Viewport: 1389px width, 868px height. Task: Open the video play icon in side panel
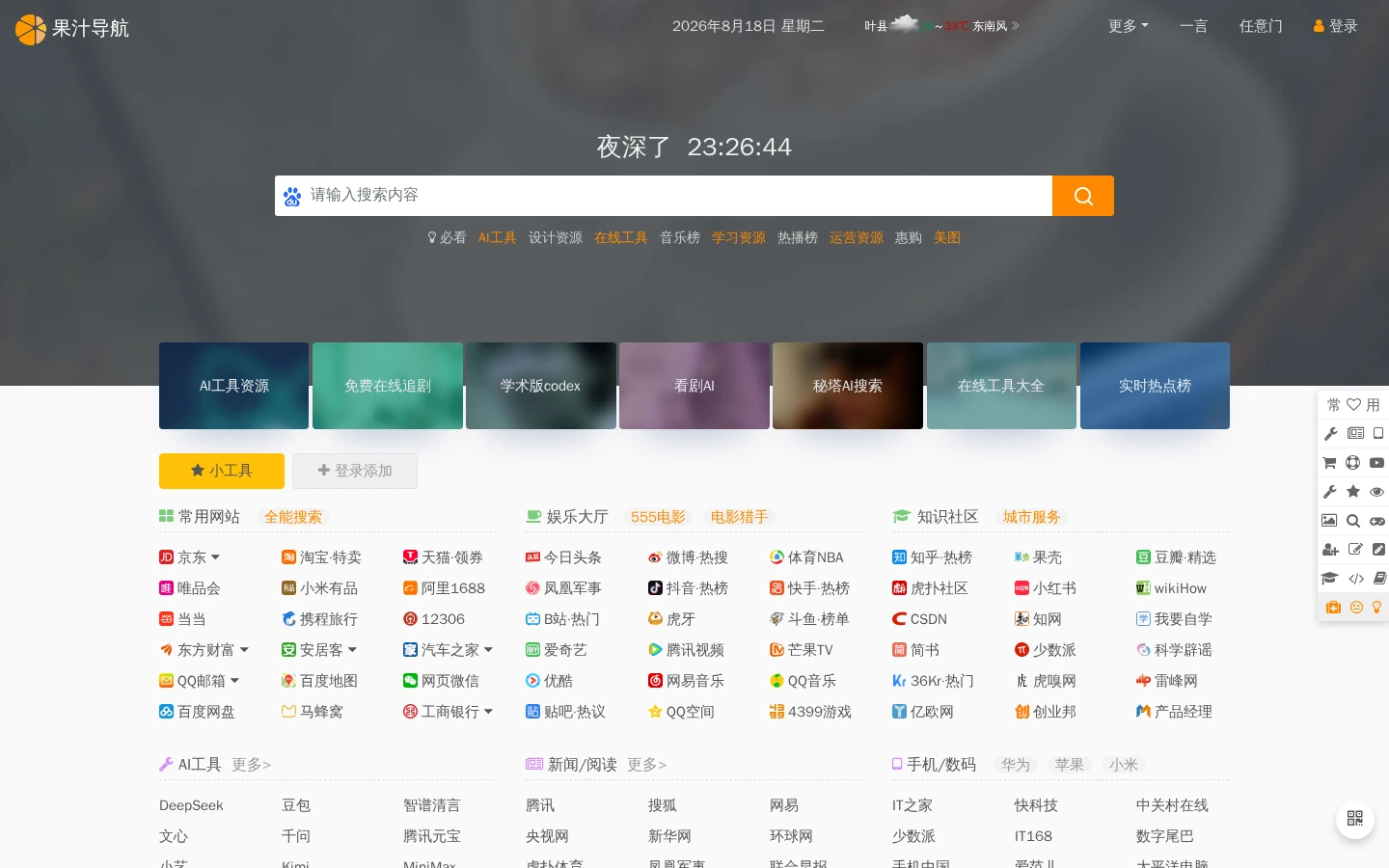click(1377, 463)
